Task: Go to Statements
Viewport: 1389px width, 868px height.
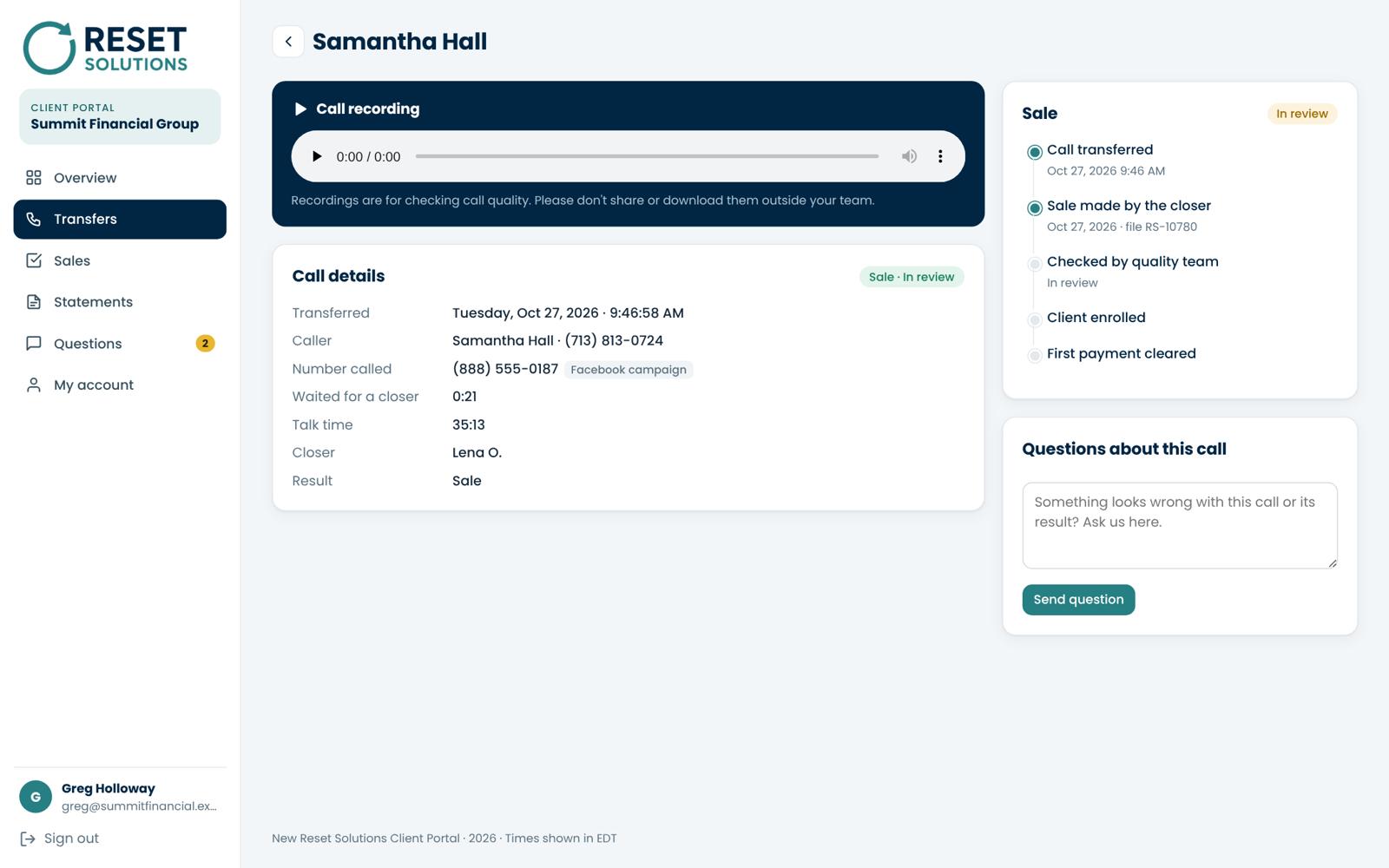Action: tap(120, 302)
